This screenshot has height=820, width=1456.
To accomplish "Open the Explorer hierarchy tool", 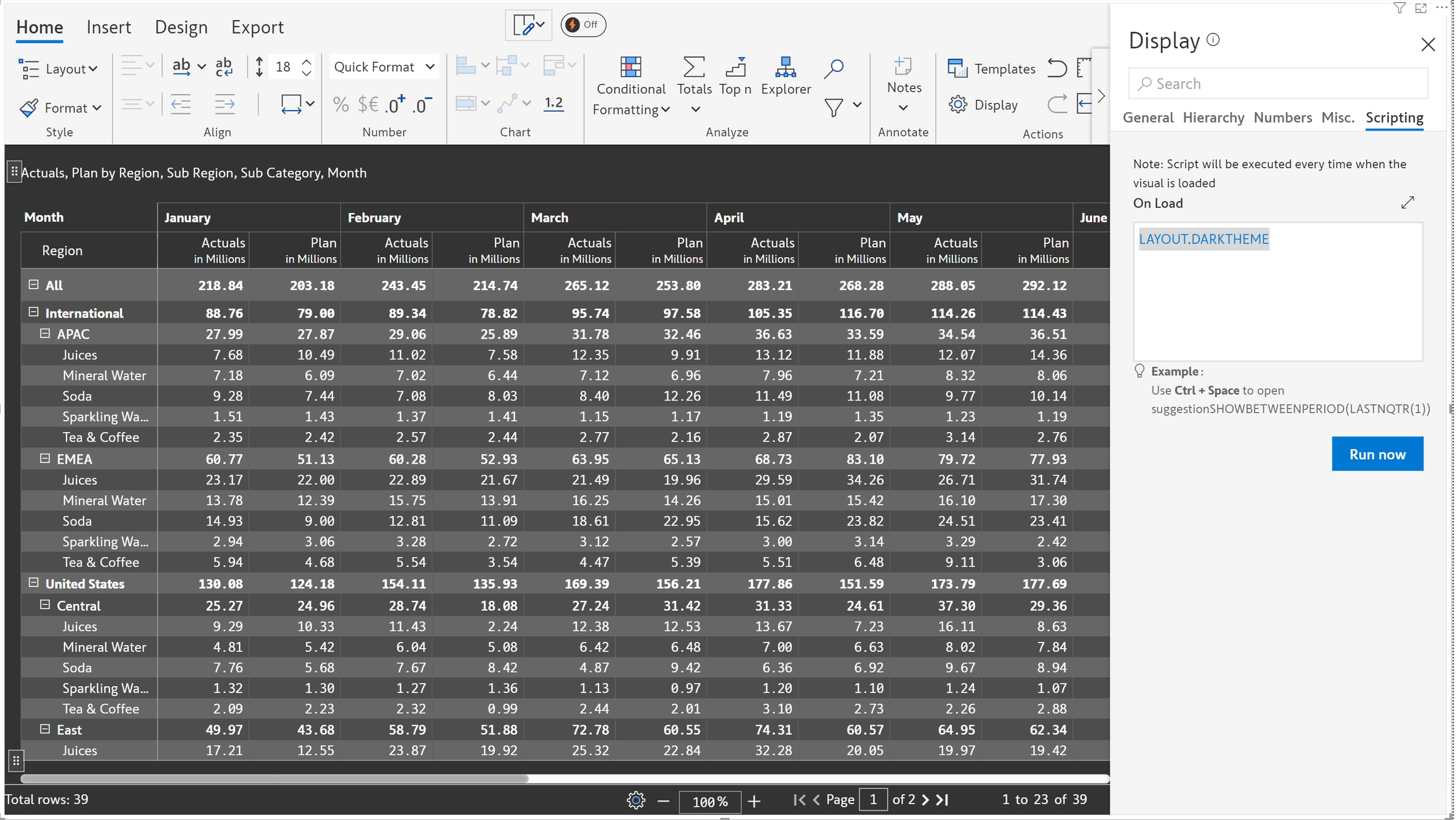I will [x=786, y=76].
